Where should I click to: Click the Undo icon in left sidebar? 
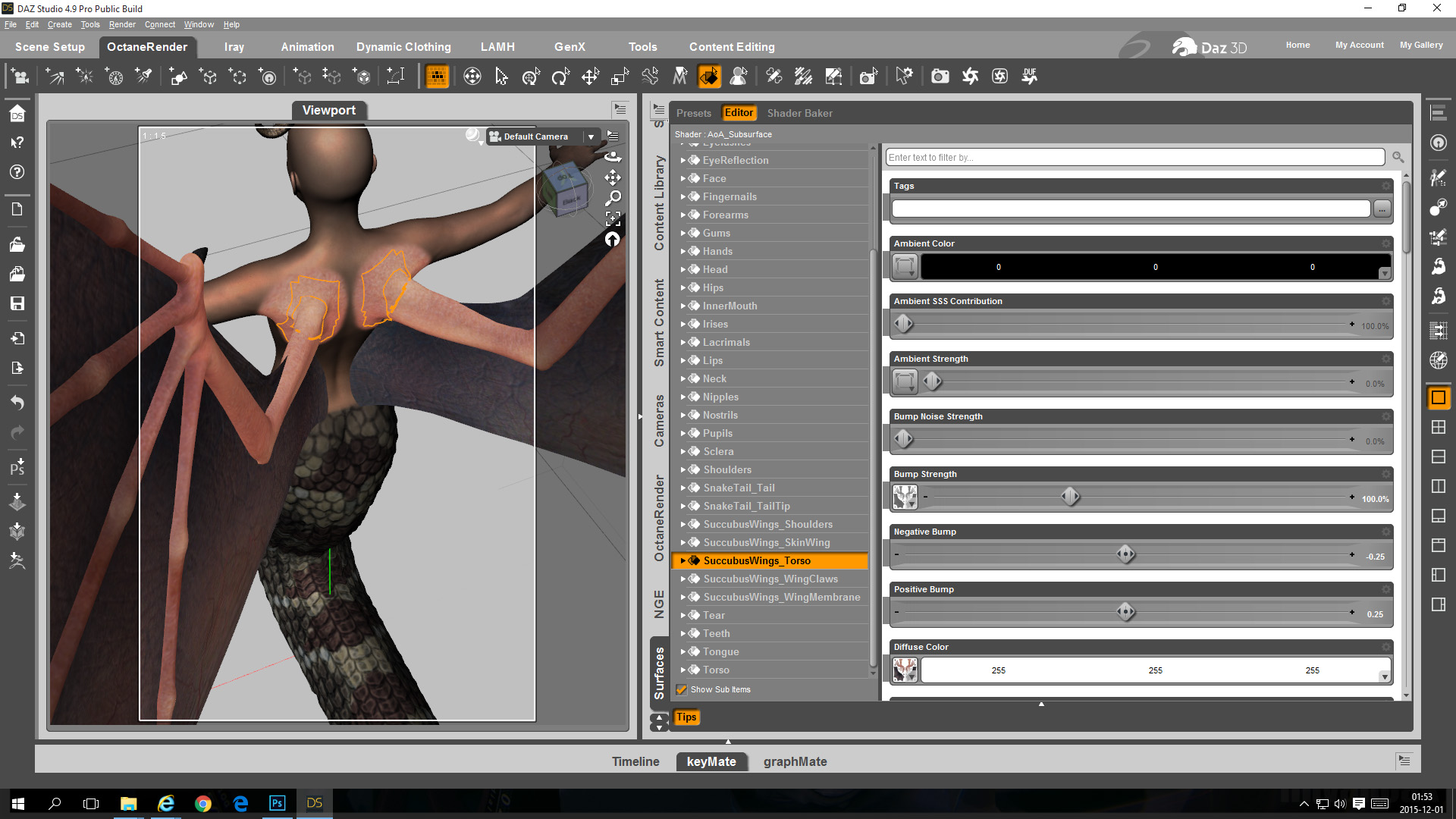17,403
